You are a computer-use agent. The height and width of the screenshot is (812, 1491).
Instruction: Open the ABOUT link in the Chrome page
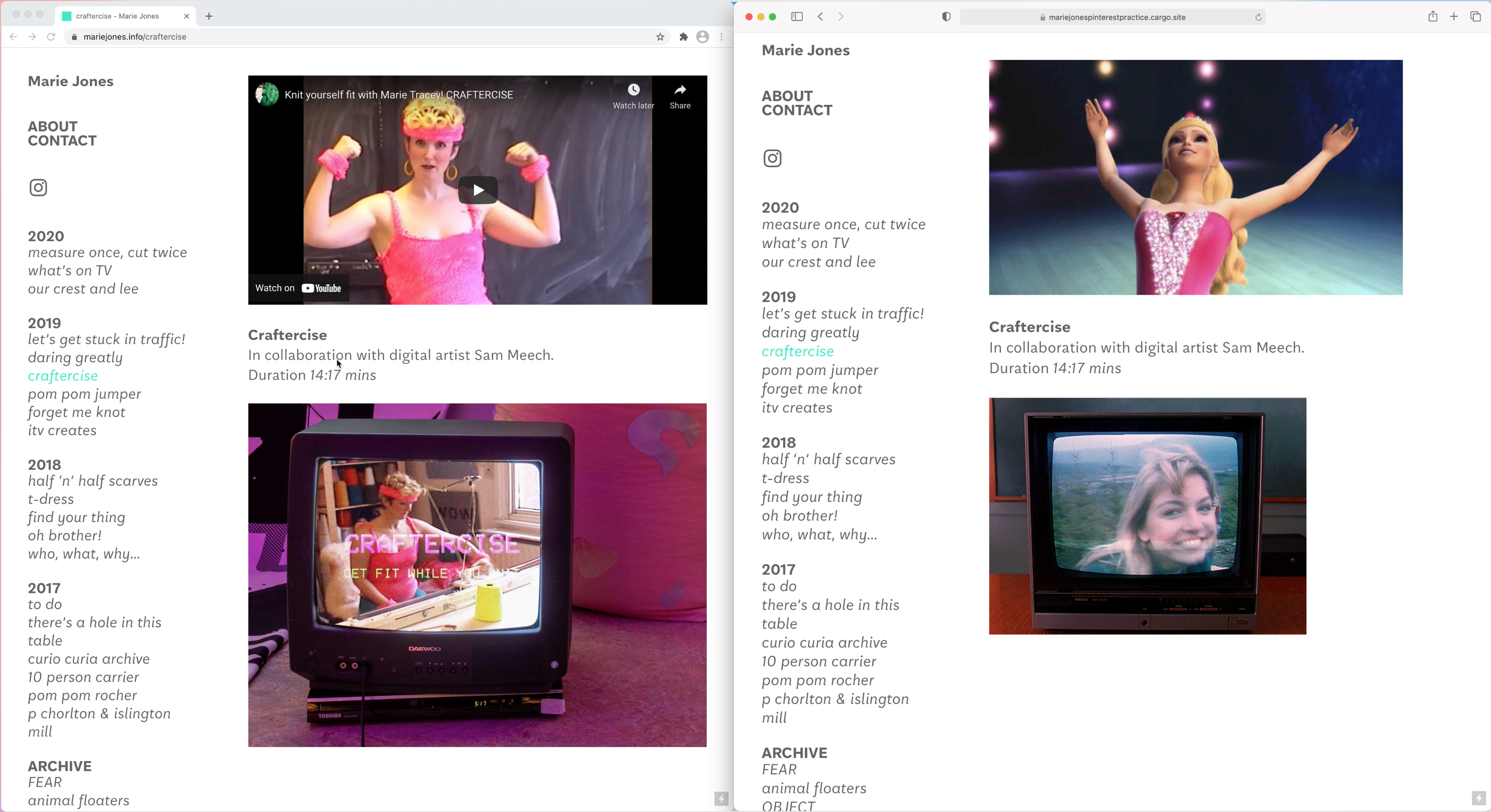tap(53, 126)
